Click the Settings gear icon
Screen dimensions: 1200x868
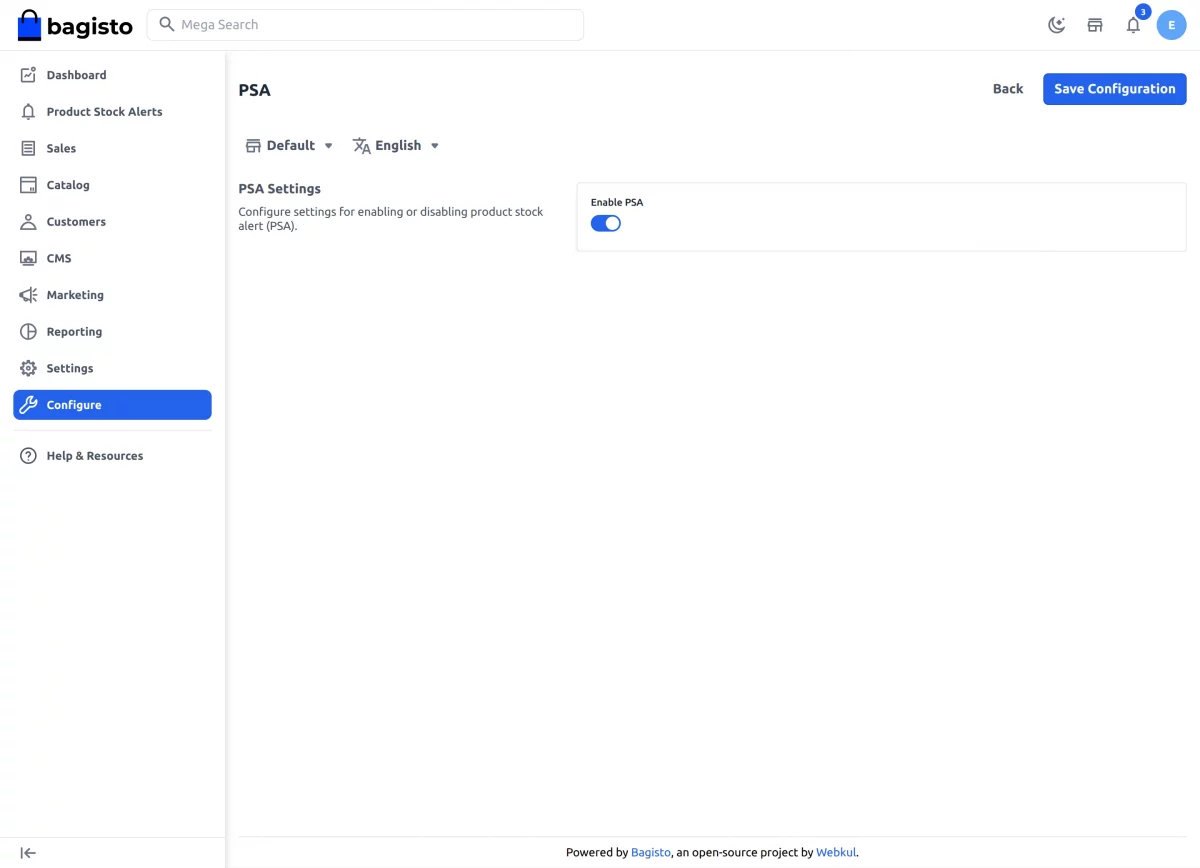point(28,368)
